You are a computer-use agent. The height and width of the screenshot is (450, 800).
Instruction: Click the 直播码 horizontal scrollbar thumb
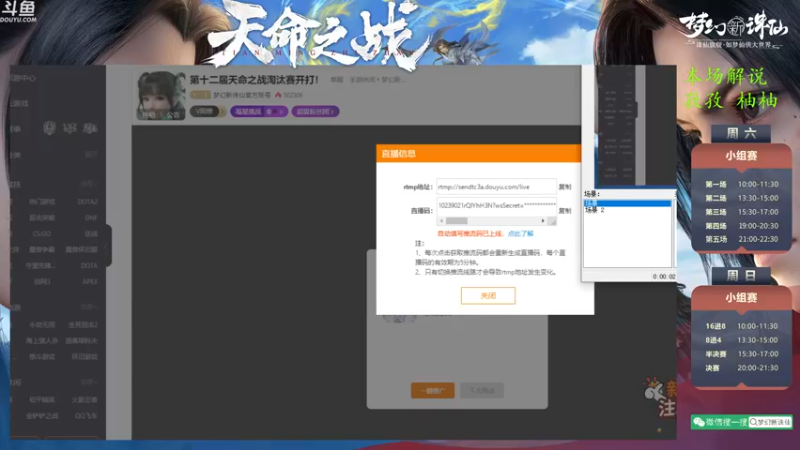click(457, 221)
